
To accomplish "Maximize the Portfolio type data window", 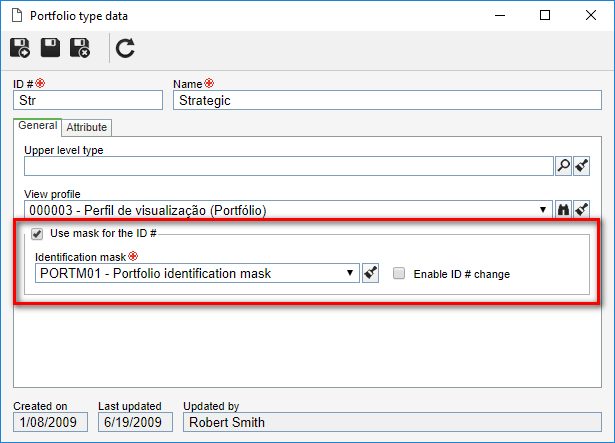I will coord(545,15).
